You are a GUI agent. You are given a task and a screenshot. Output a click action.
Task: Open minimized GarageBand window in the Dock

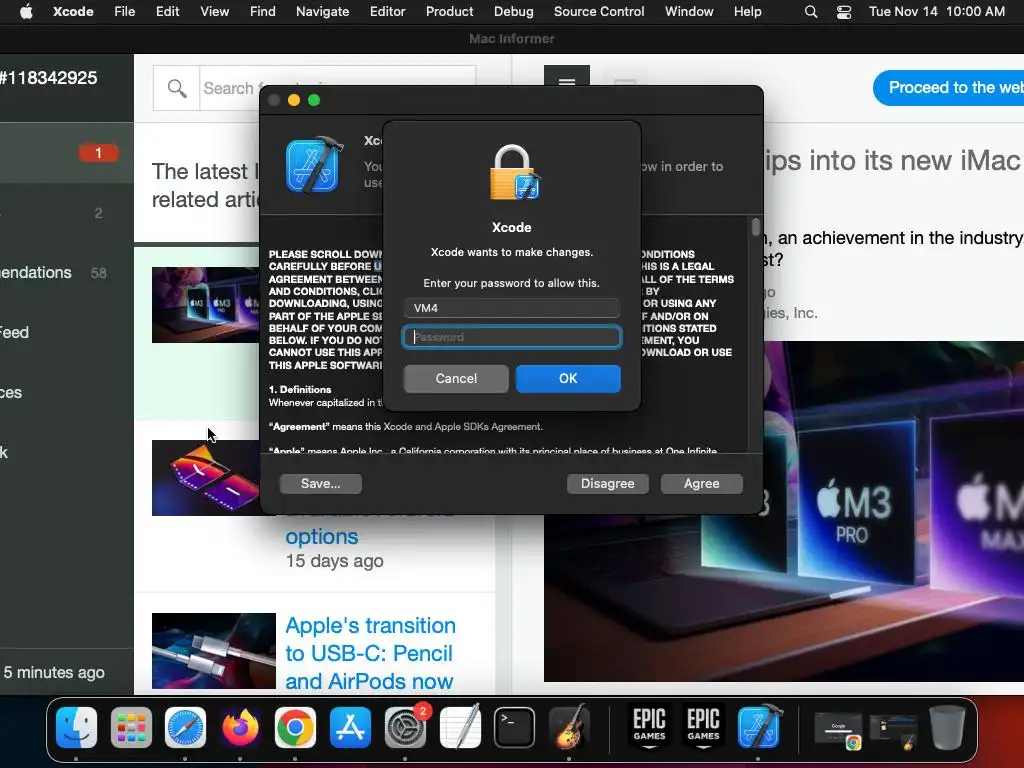click(893, 731)
